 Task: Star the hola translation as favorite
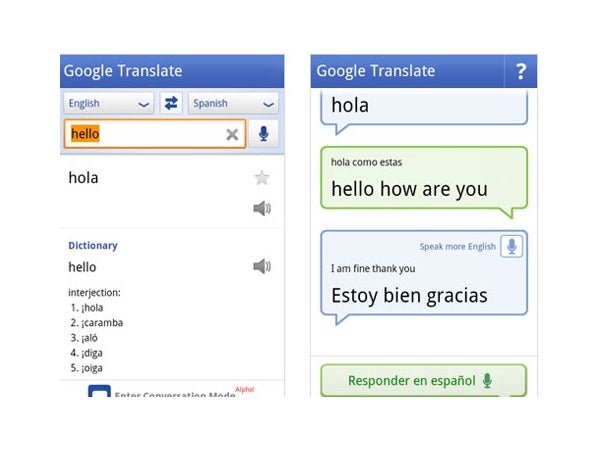262,178
